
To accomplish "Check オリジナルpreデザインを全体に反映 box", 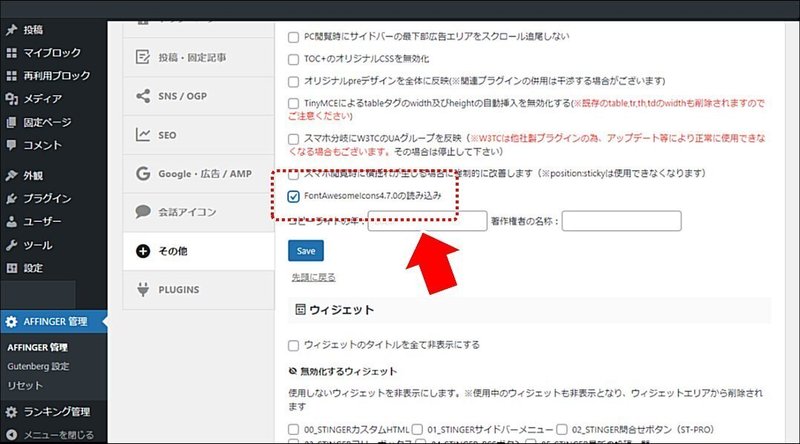I will (x=293, y=82).
